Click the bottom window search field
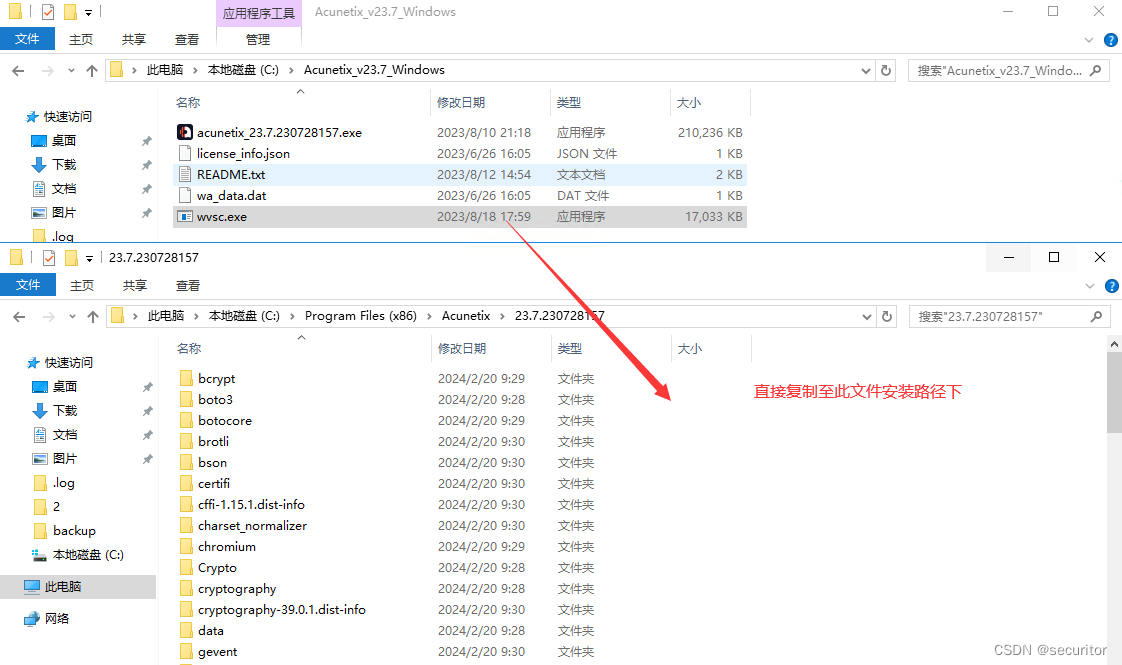The height and width of the screenshot is (665, 1122). point(1000,316)
